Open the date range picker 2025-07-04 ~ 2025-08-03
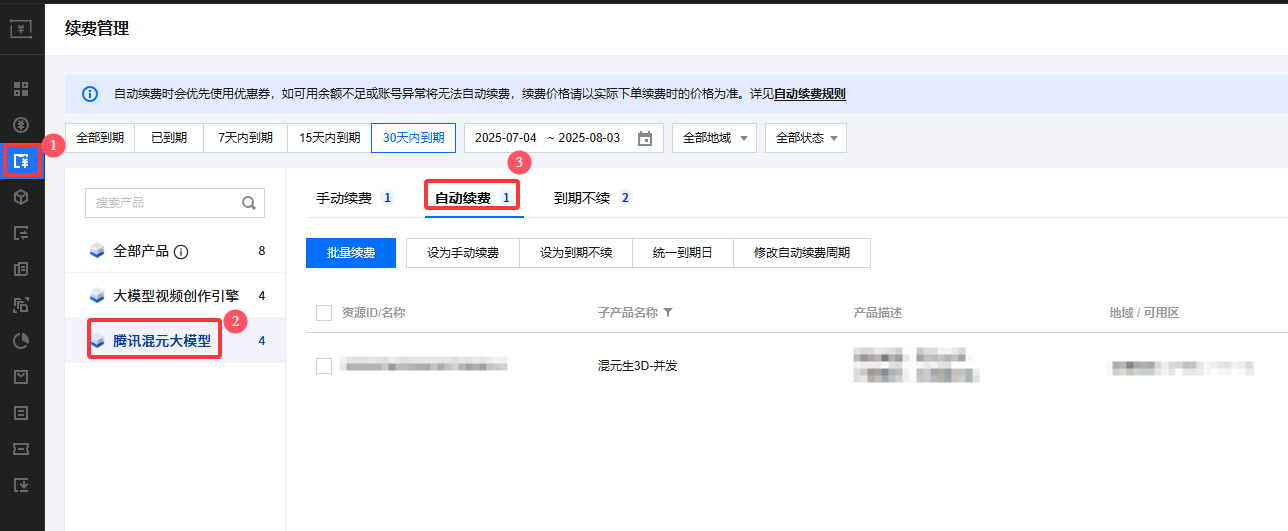This screenshot has height=531, width=1288. [562, 138]
